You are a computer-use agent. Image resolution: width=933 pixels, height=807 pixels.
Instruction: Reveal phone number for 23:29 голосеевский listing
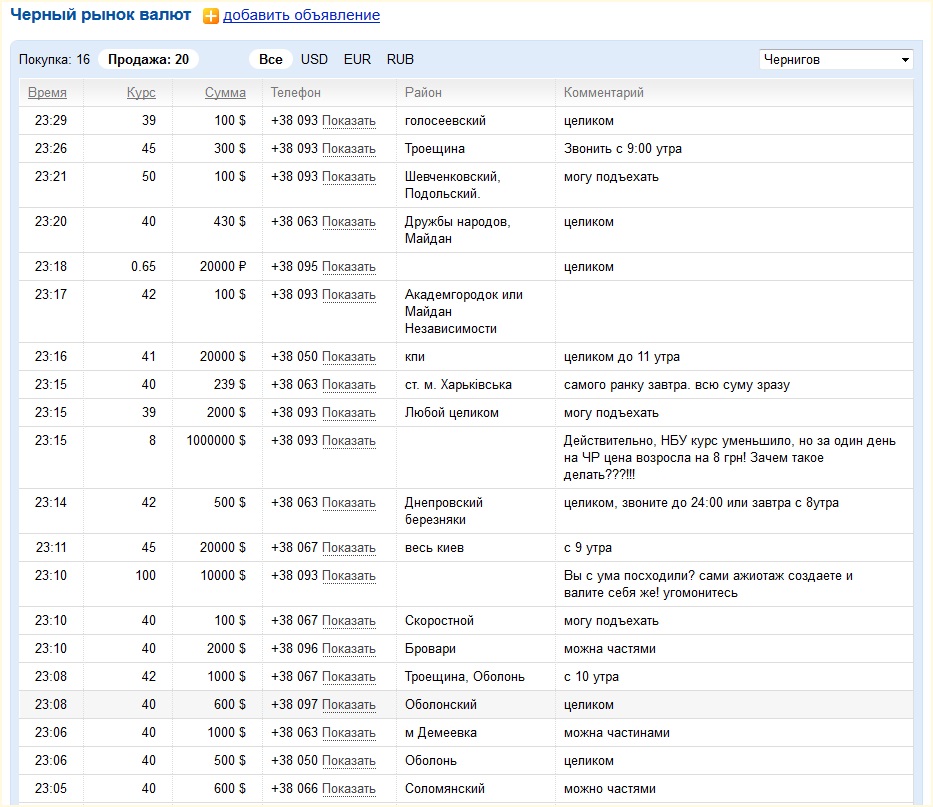coord(349,121)
